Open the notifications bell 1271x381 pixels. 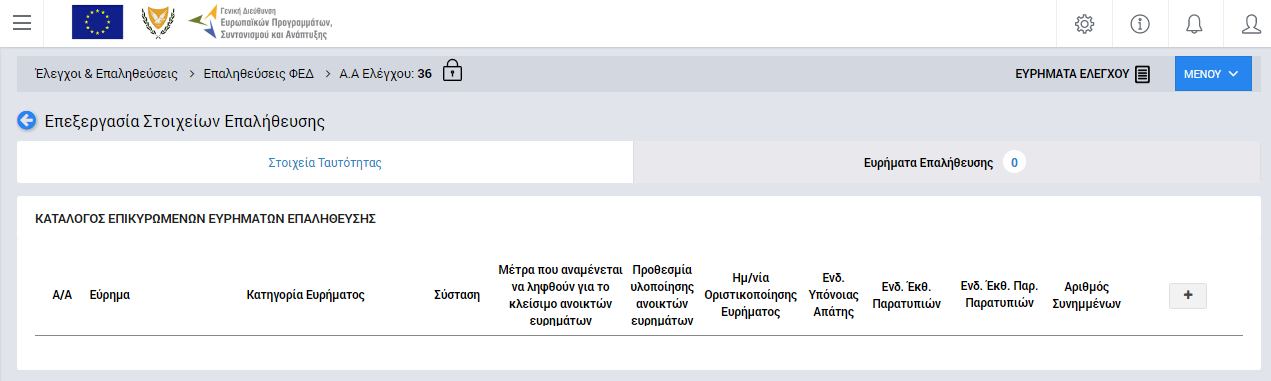pyautogui.click(x=1193, y=23)
